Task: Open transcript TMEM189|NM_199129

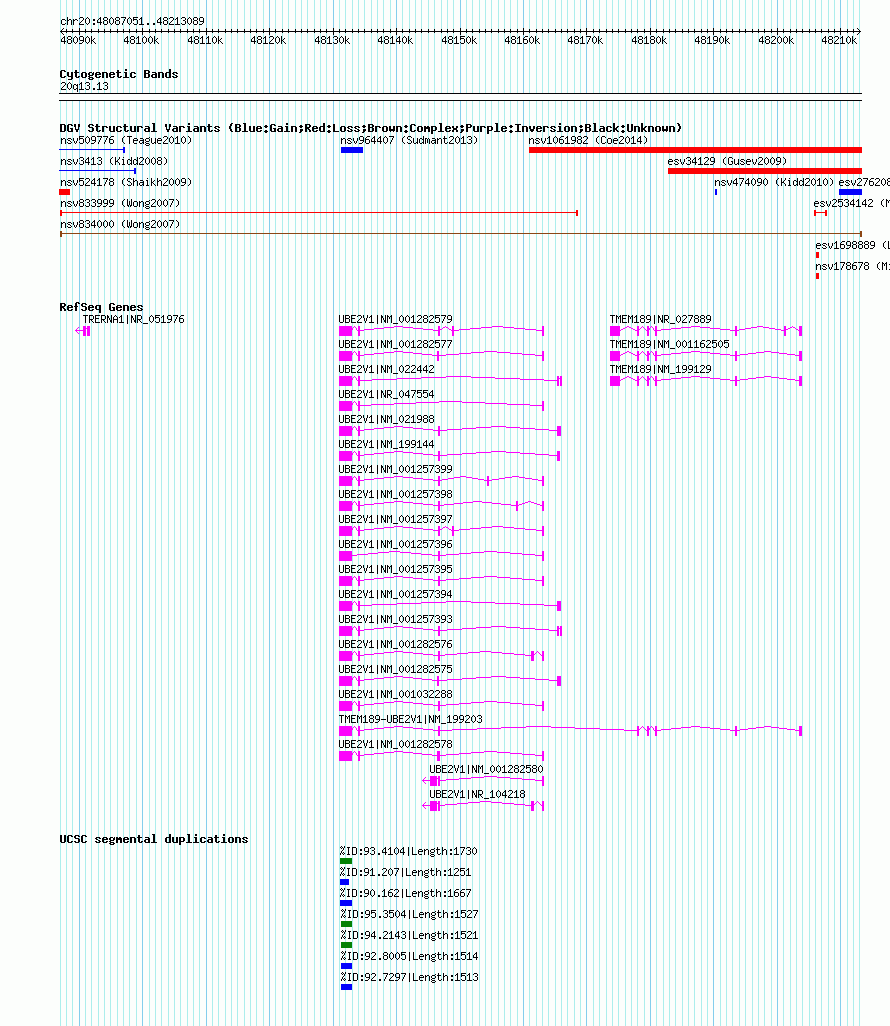Action: click(660, 369)
